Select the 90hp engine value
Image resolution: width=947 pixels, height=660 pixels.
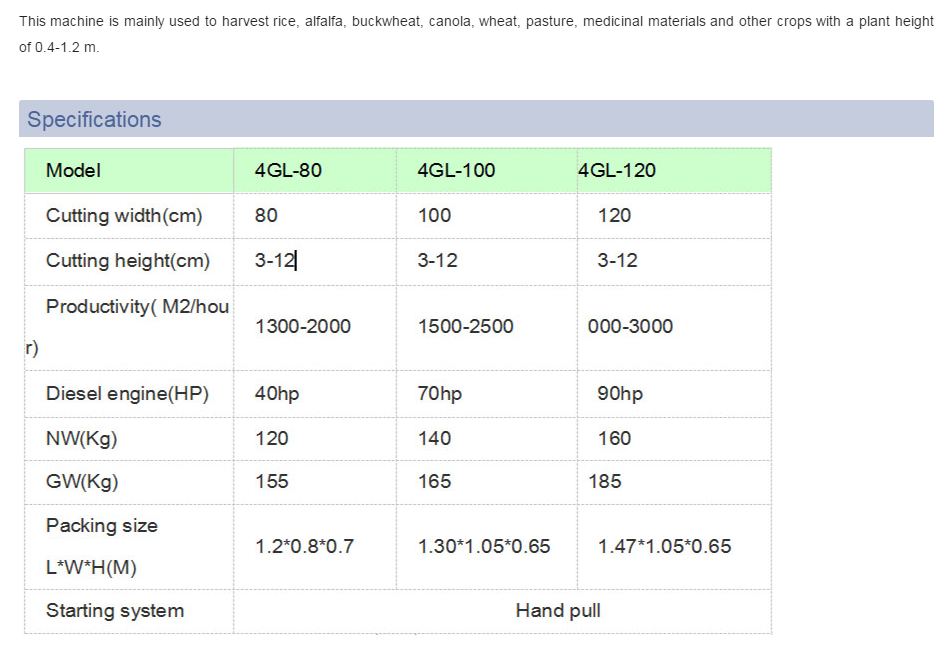pos(620,394)
